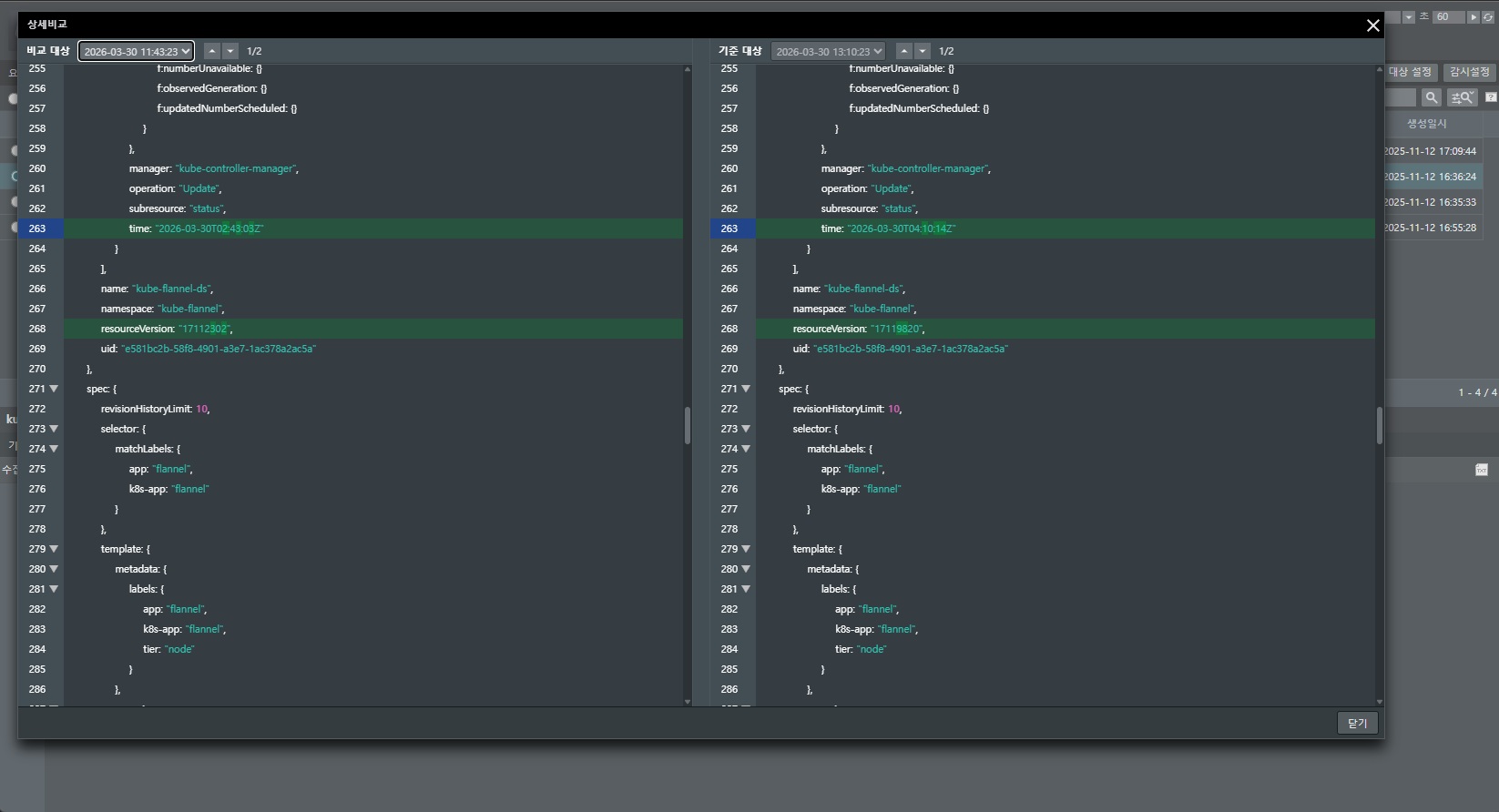Click the 닫기 button
Viewport: 1499px width, 812px height.
tap(1357, 723)
